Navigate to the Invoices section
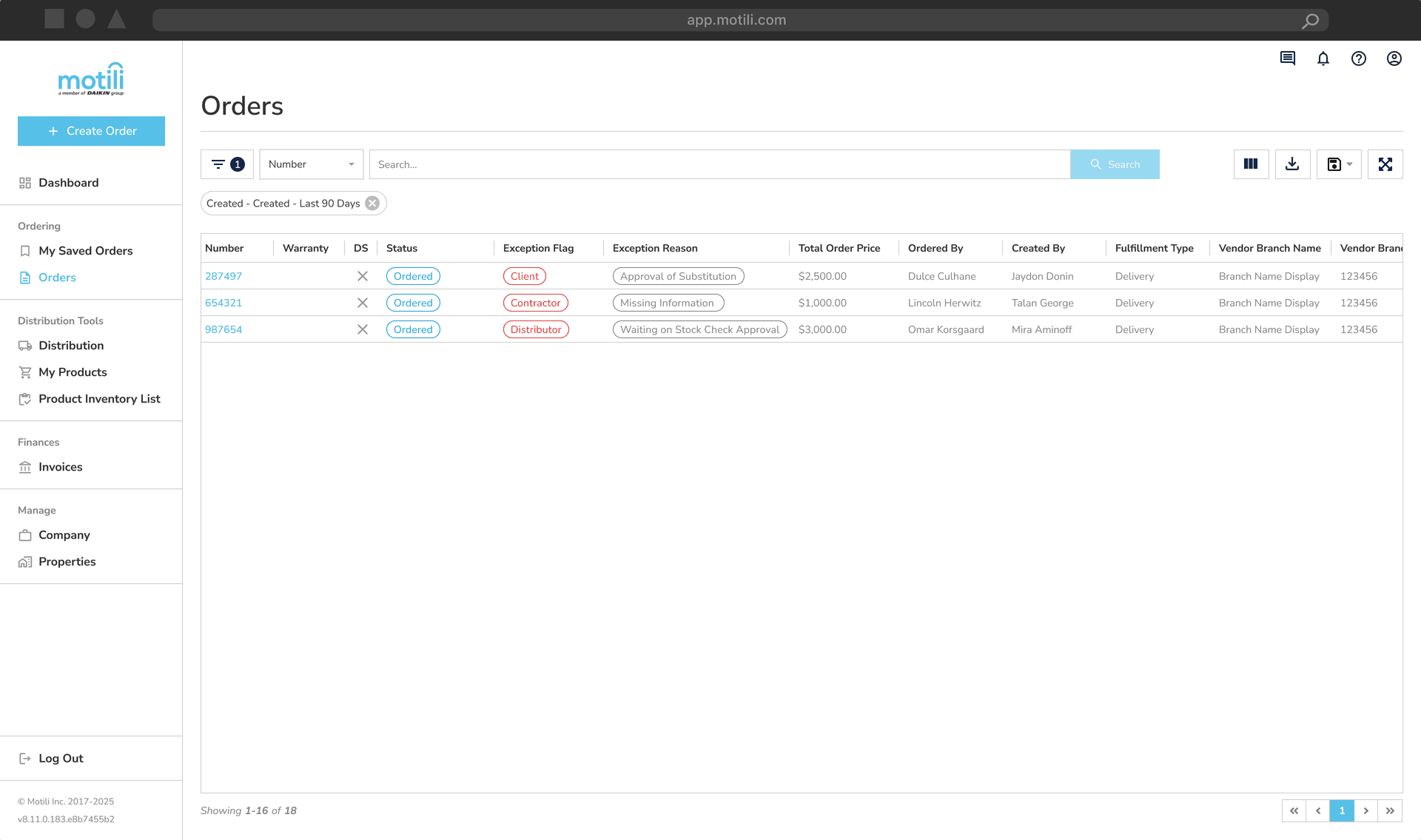This screenshot has height=840, width=1421. tap(61, 466)
